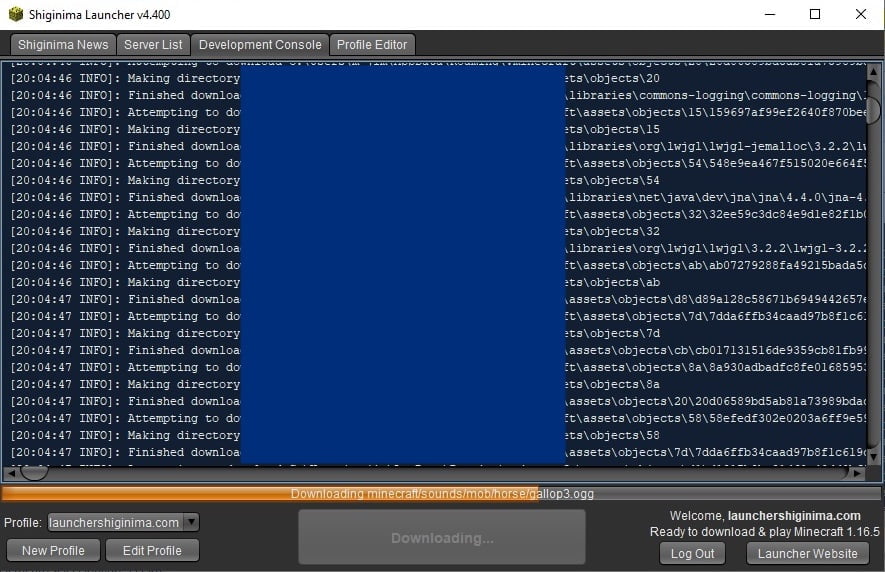885x572 pixels.
Task: Click the Downloading... button
Action: 442,538
